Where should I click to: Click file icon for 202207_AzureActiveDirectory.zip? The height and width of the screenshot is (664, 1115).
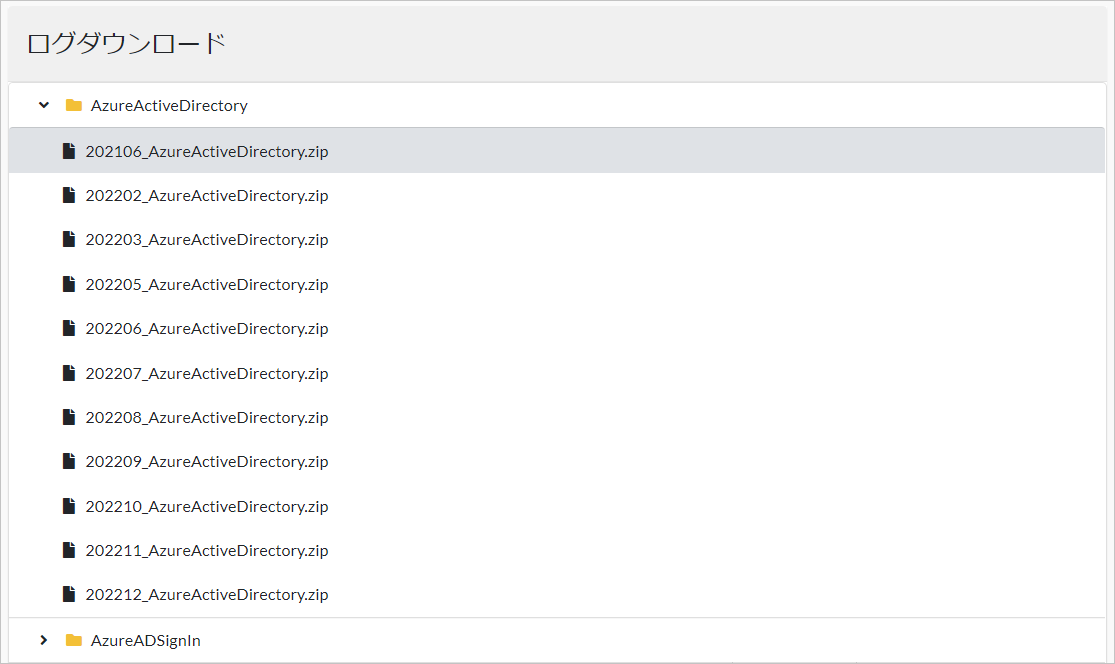coord(69,373)
